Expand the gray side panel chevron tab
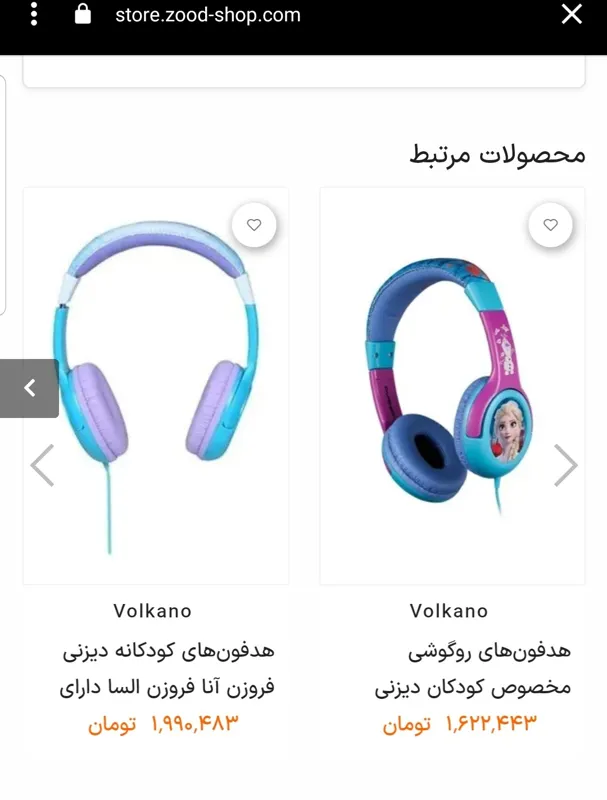The width and height of the screenshot is (607, 800). 29,388
